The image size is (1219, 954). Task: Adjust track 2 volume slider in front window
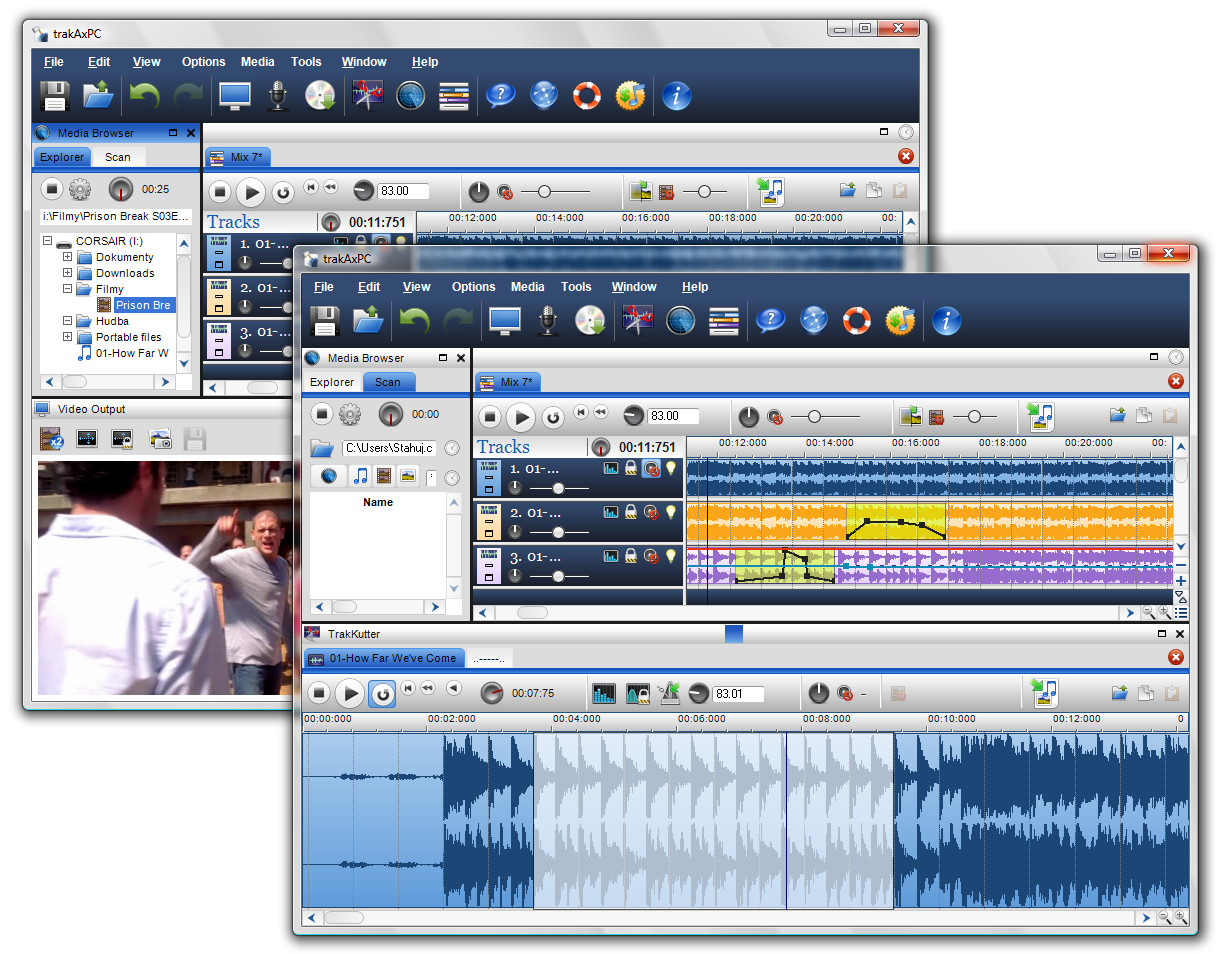pos(558,532)
